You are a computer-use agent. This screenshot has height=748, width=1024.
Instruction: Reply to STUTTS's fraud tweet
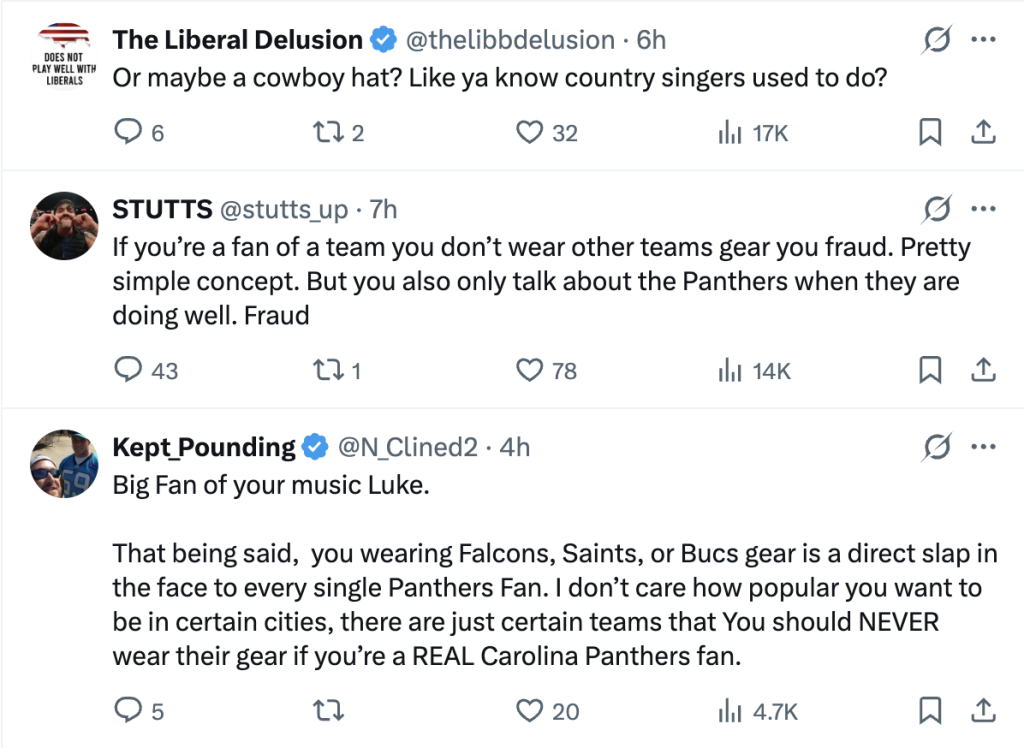click(x=127, y=371)
